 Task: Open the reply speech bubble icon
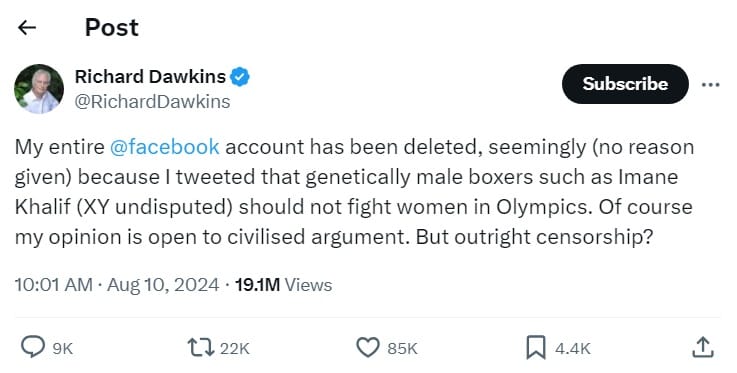click(33, 348)
